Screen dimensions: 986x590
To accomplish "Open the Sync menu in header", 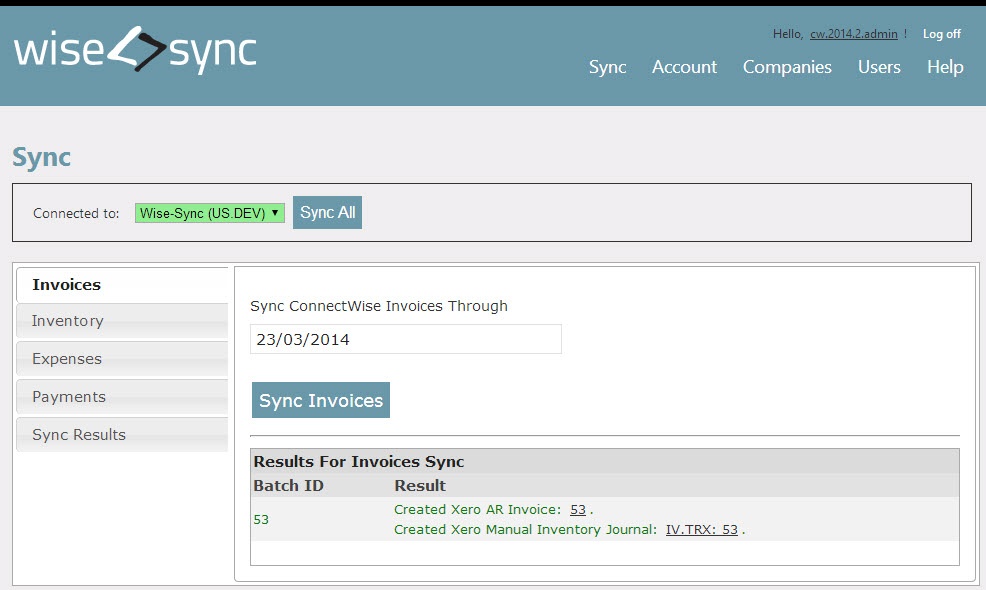I will [607, 67].
